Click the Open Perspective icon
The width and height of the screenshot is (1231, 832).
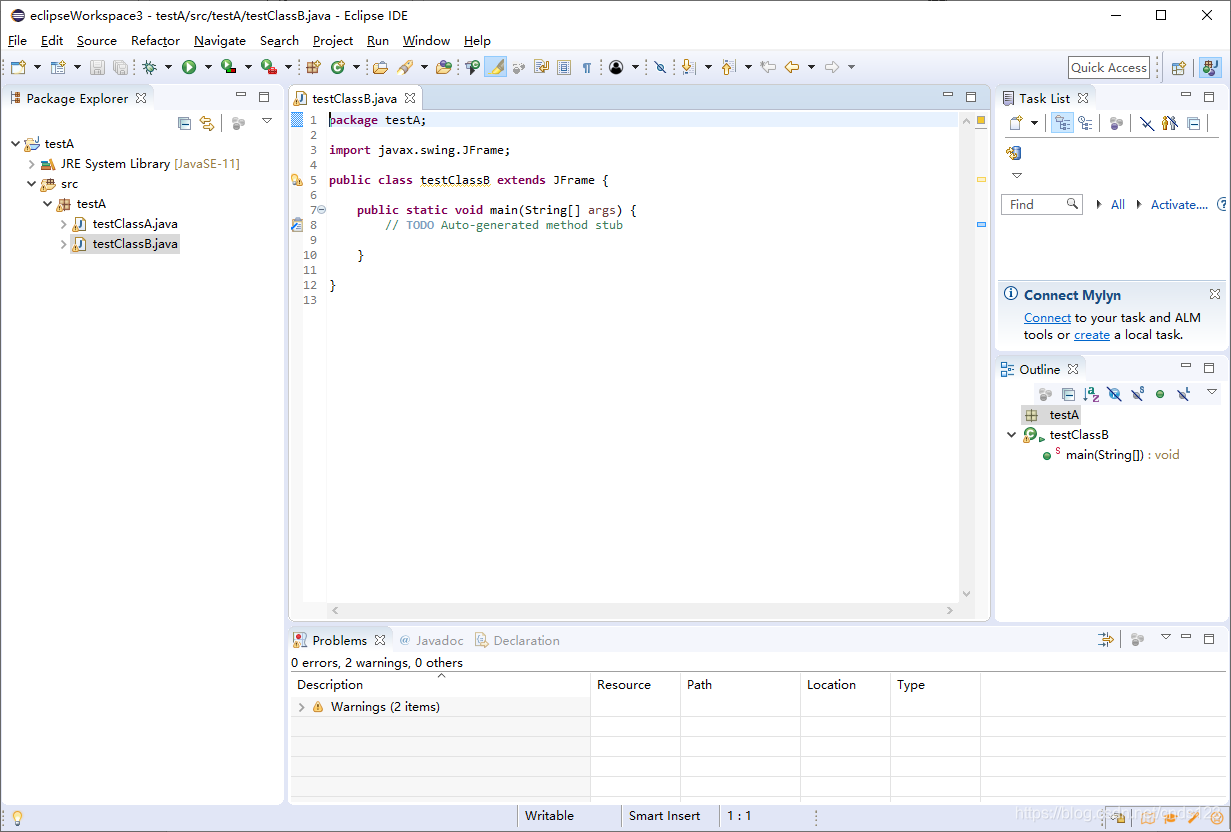pyautogui.click(x=1179, y=68)
